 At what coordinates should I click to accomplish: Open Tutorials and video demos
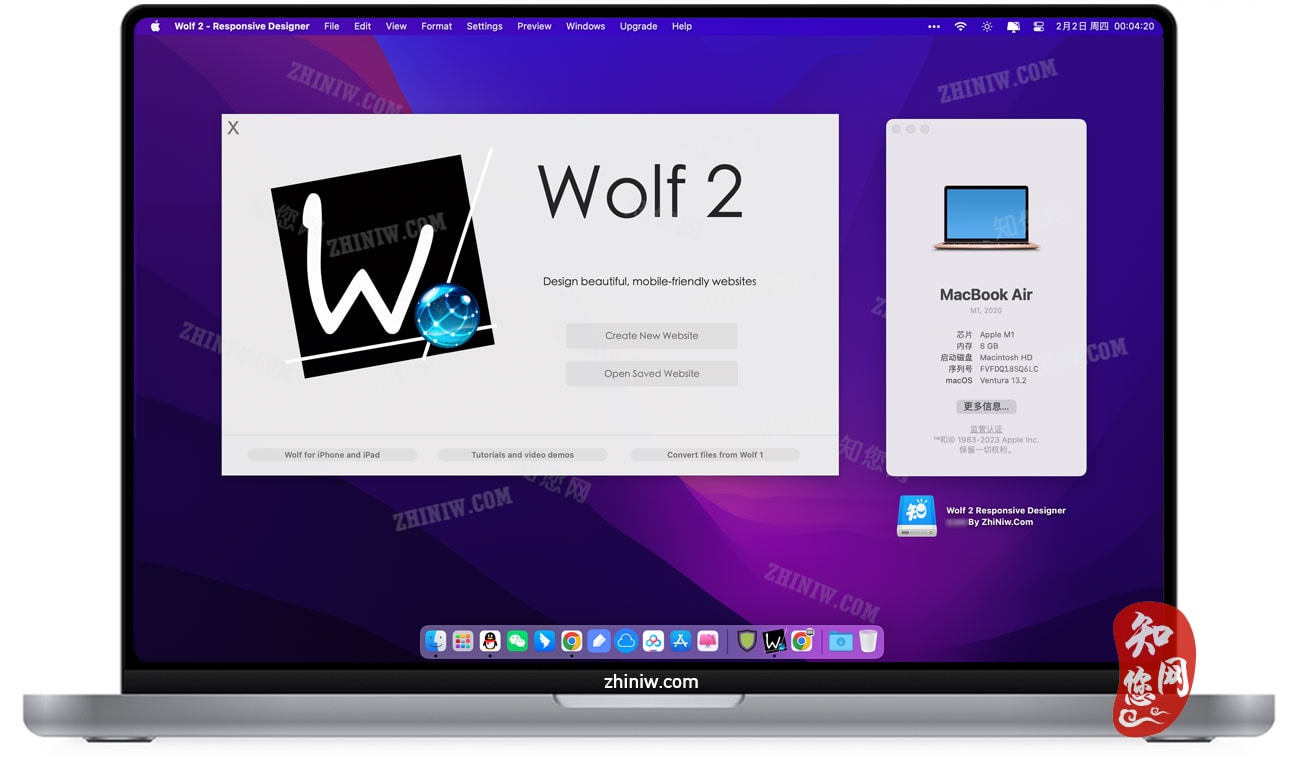[x=522, y=455]
